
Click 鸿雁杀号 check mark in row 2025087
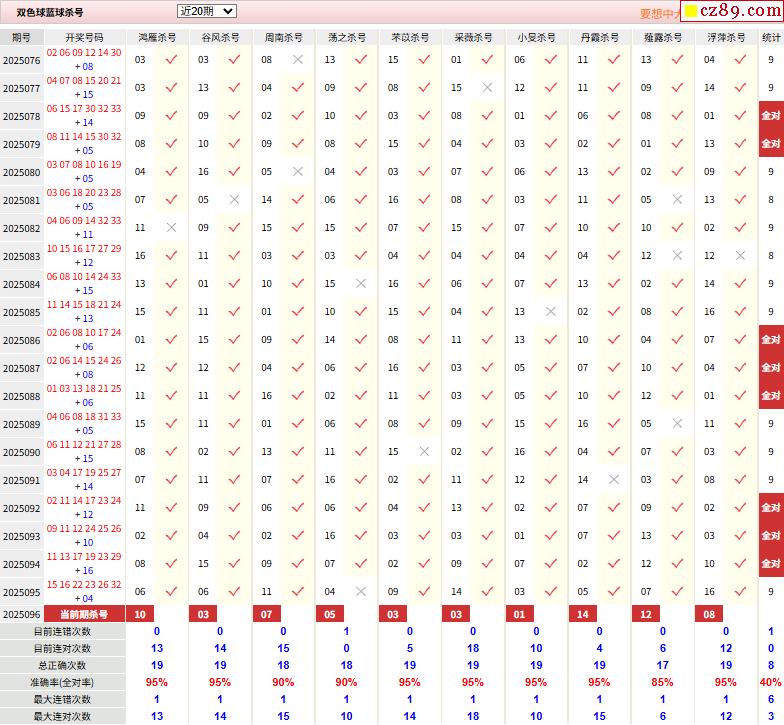pyautogui.click(x=172, y=368)
